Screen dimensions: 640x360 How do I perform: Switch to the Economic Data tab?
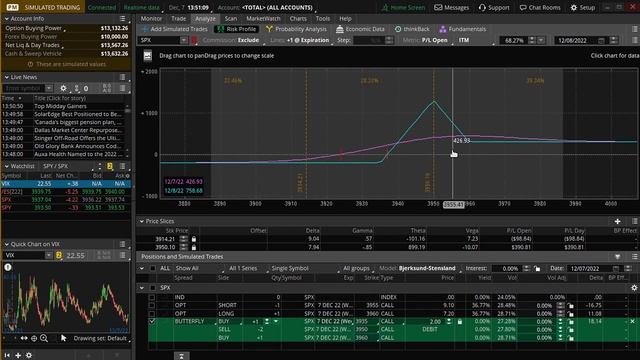360,29
